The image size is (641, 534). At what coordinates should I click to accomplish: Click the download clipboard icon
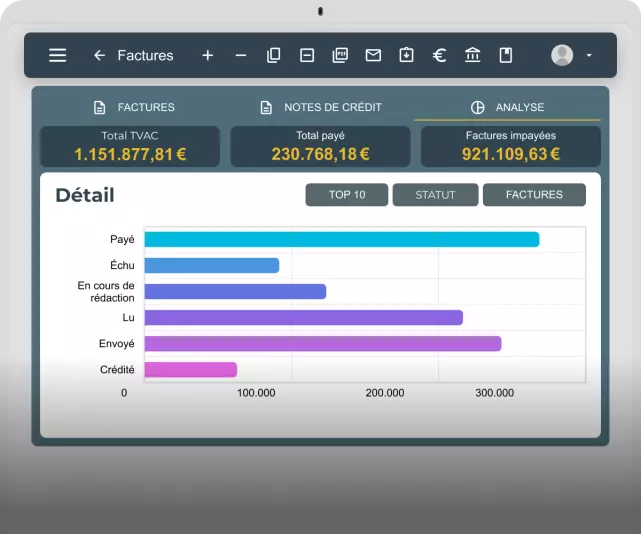[406, 55]
